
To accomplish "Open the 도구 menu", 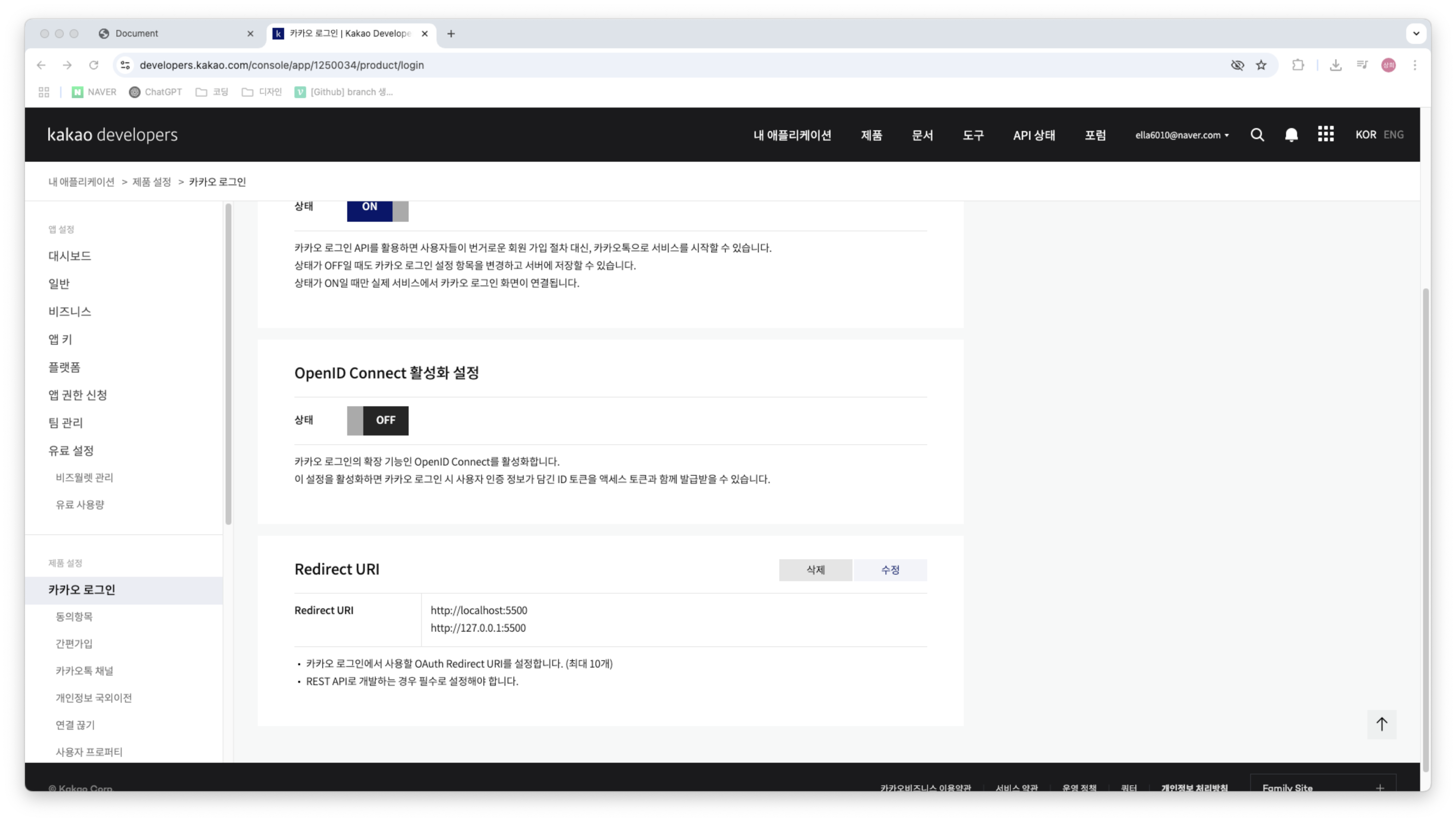I will (973, 135).
